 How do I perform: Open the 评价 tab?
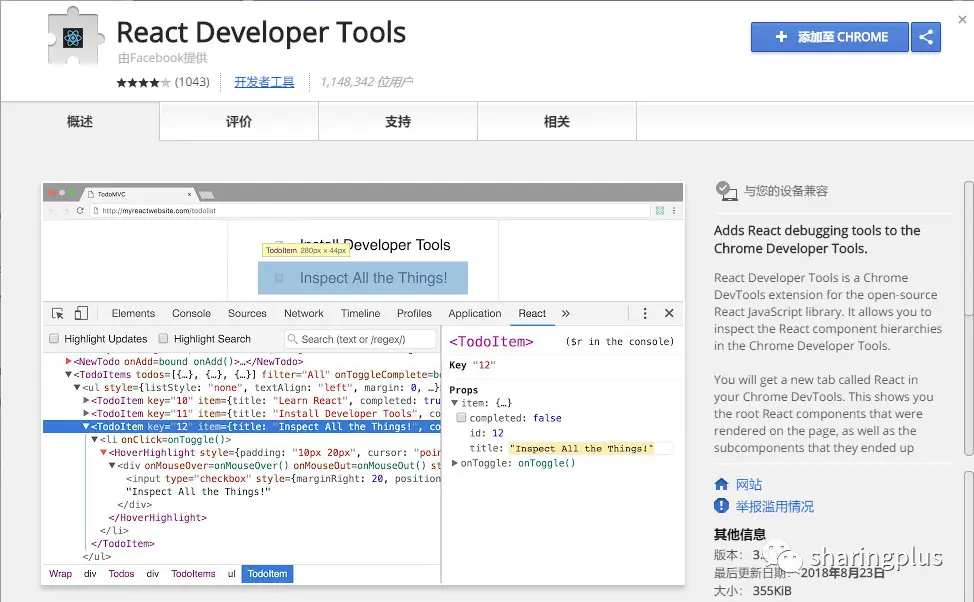[239, 122]
